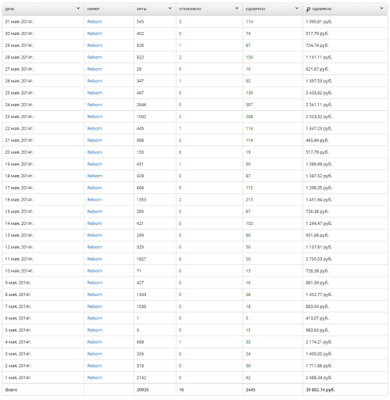Select the hits value 2646 for 24 мая
The image size is (390, 400).
pos(141,105)
